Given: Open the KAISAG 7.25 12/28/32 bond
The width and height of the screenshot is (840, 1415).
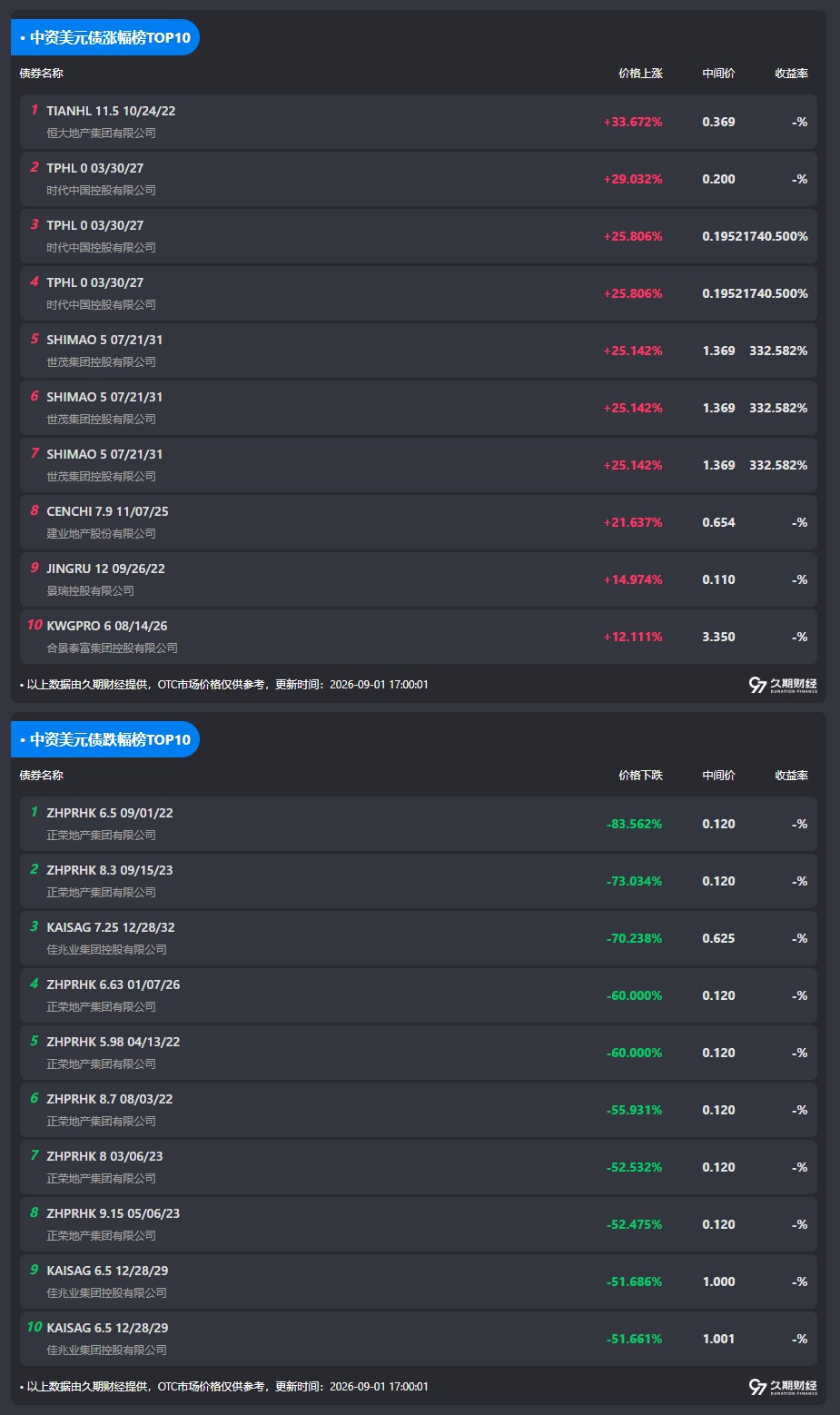Looking at the screenshot, I should click(111, 927).
